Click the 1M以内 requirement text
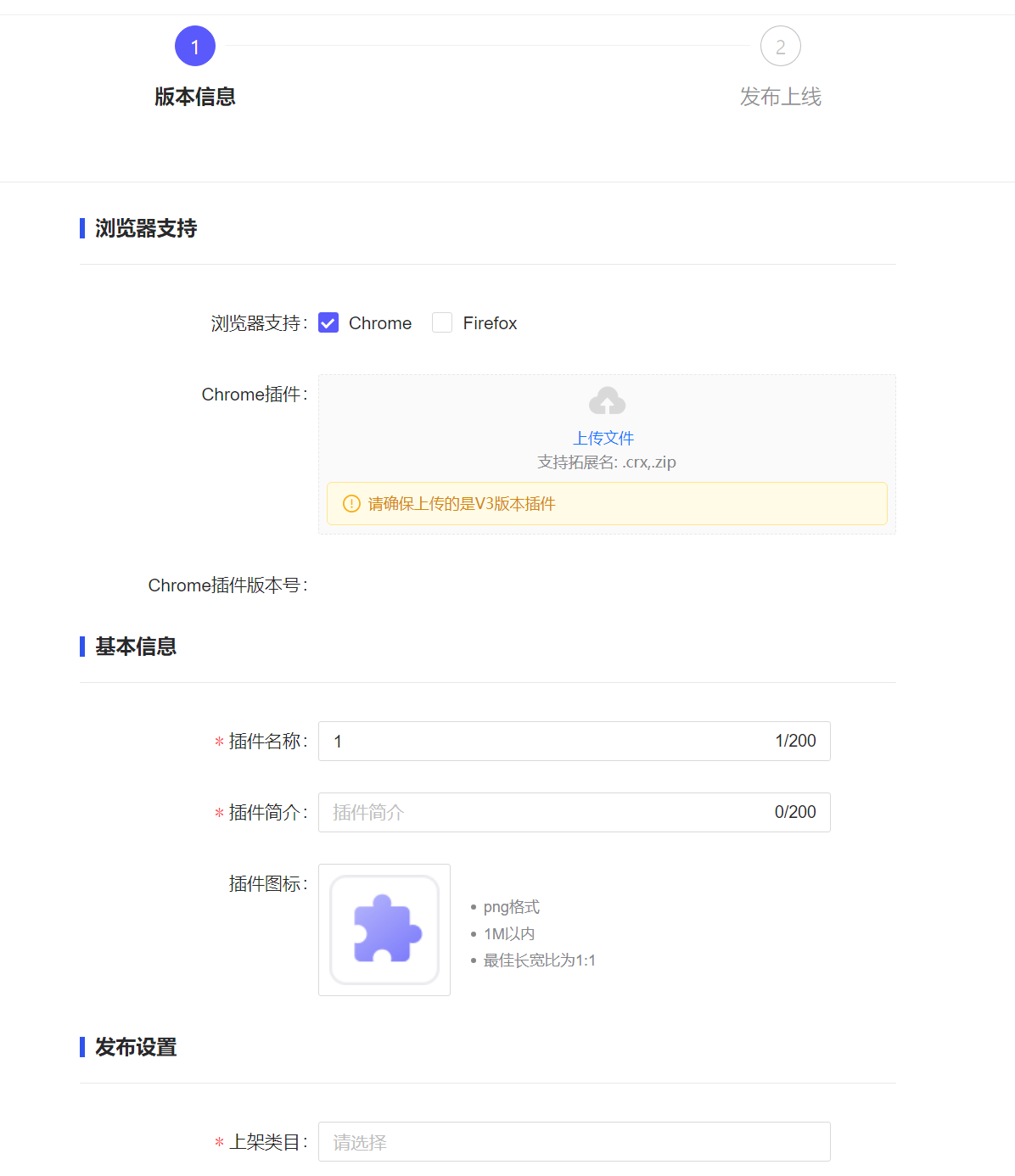This screenshot has height=1176, width=1015. click(509, 934)
